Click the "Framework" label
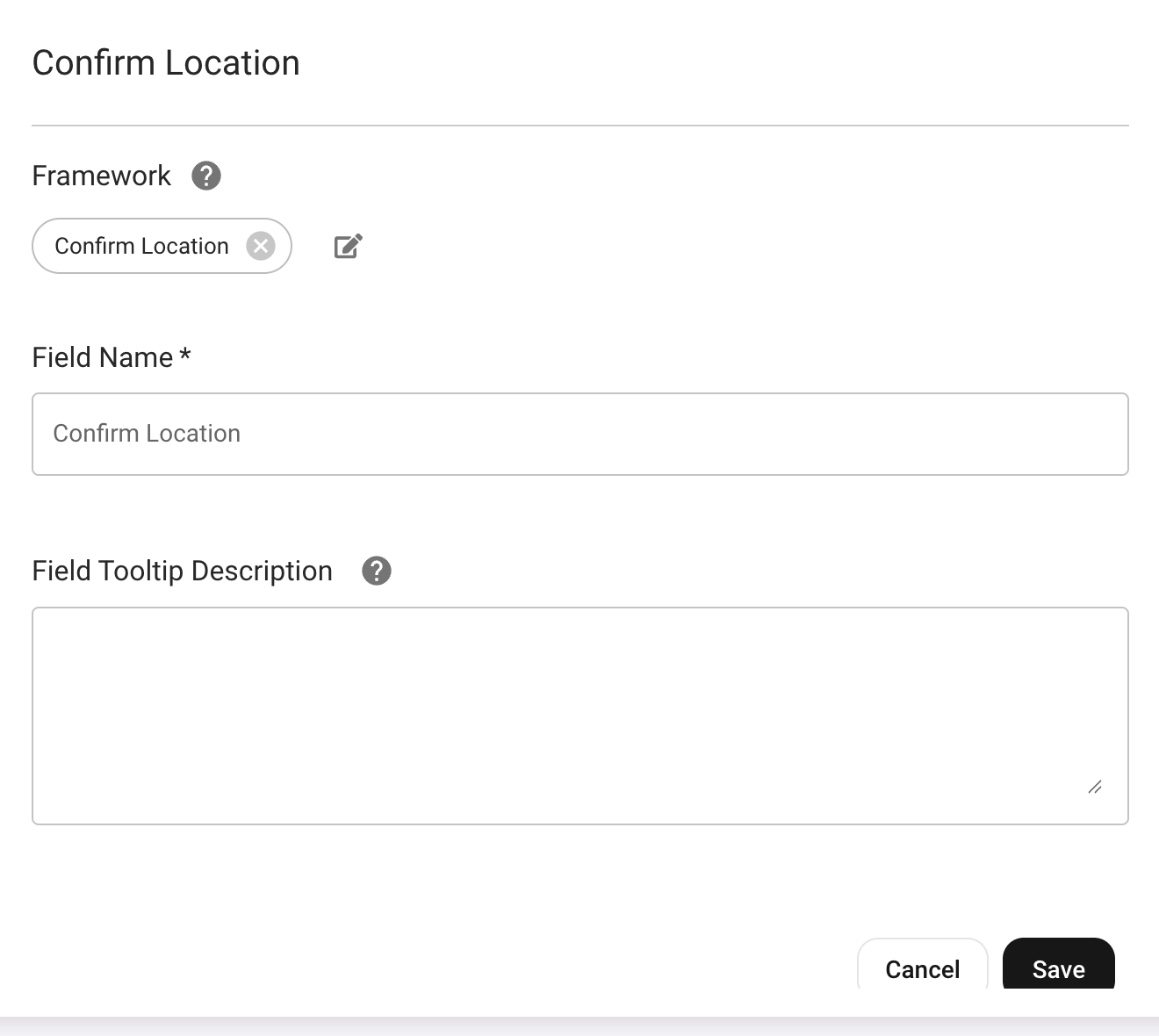This screenshot has width=1159, height=1036. [101, 176]
